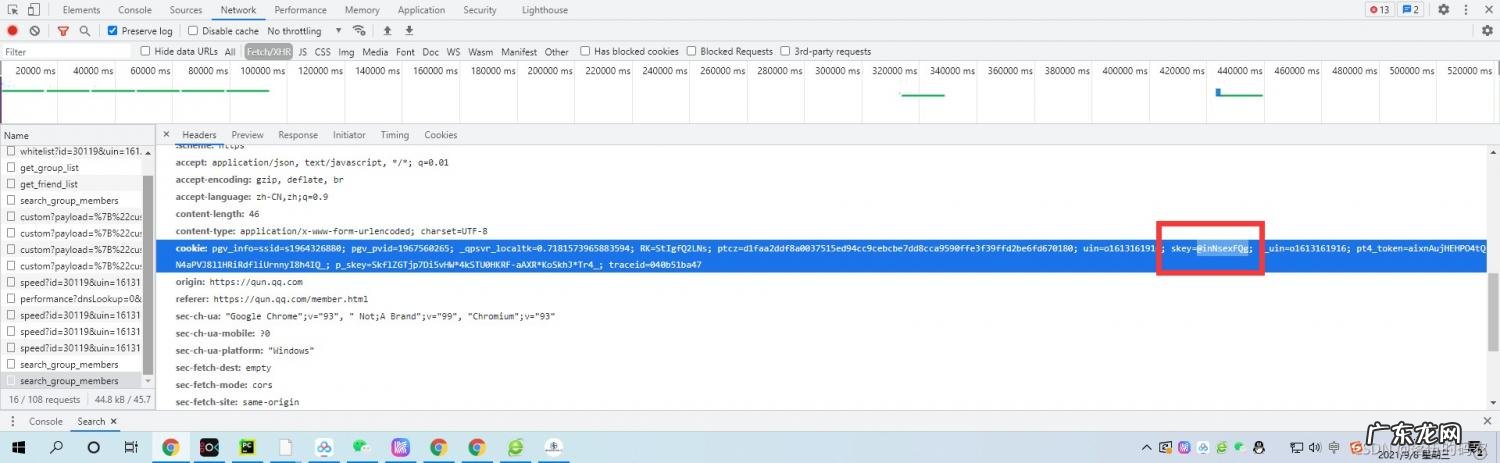Open the Response tab of request details
The height and width of the screenshot is (463, 1500).
click(298, 135)
